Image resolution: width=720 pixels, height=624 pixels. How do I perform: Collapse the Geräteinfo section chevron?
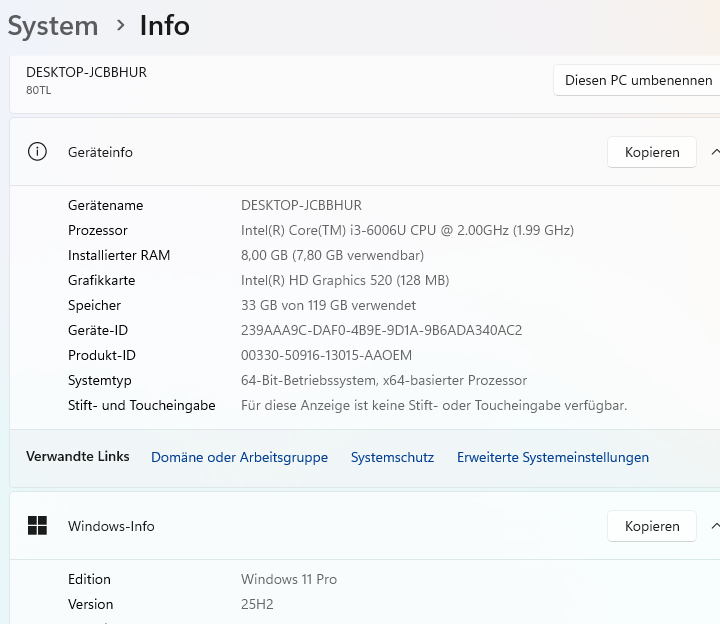[715, 152]
